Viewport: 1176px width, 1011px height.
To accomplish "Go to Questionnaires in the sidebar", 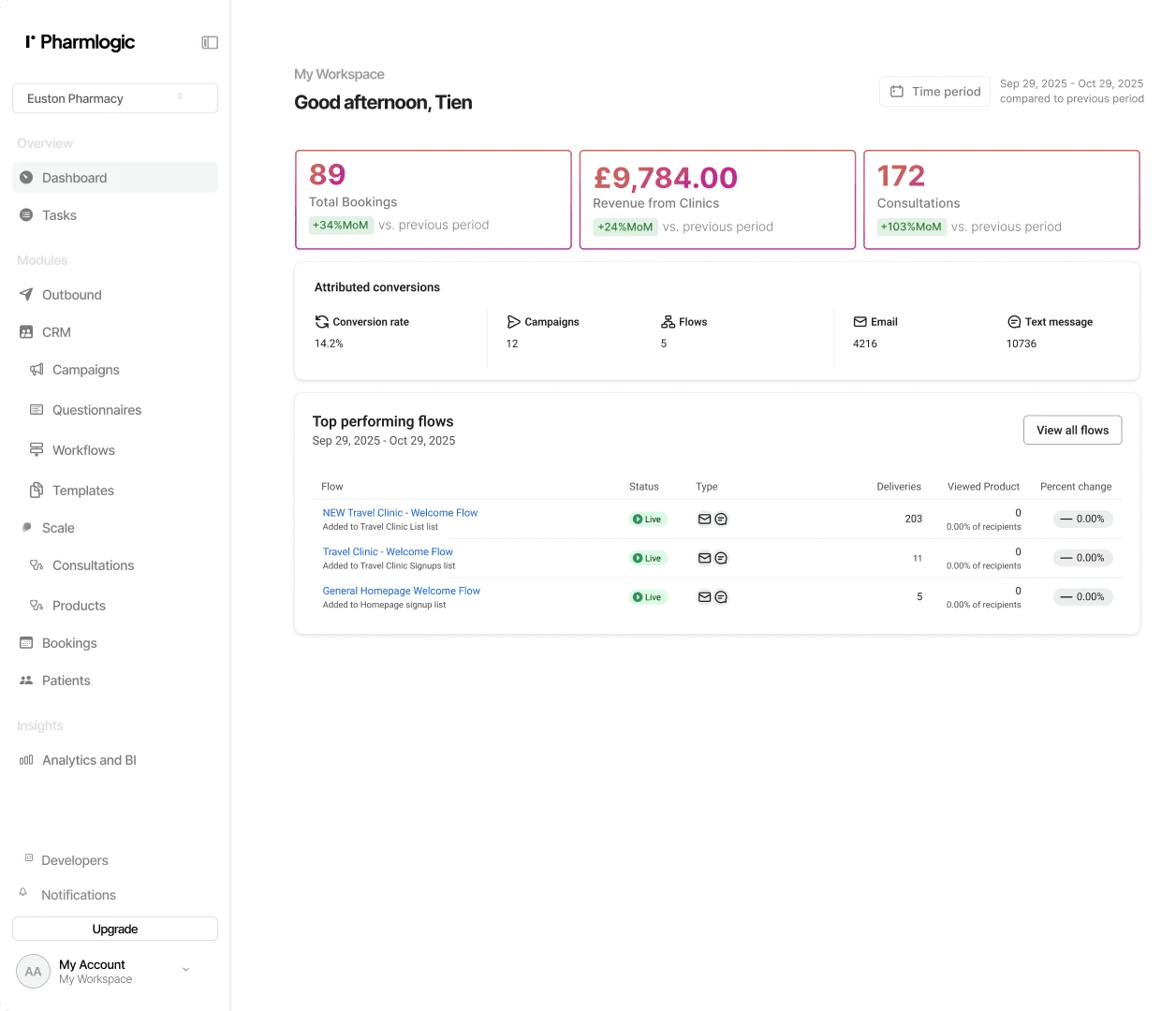I will coord(97,410).
